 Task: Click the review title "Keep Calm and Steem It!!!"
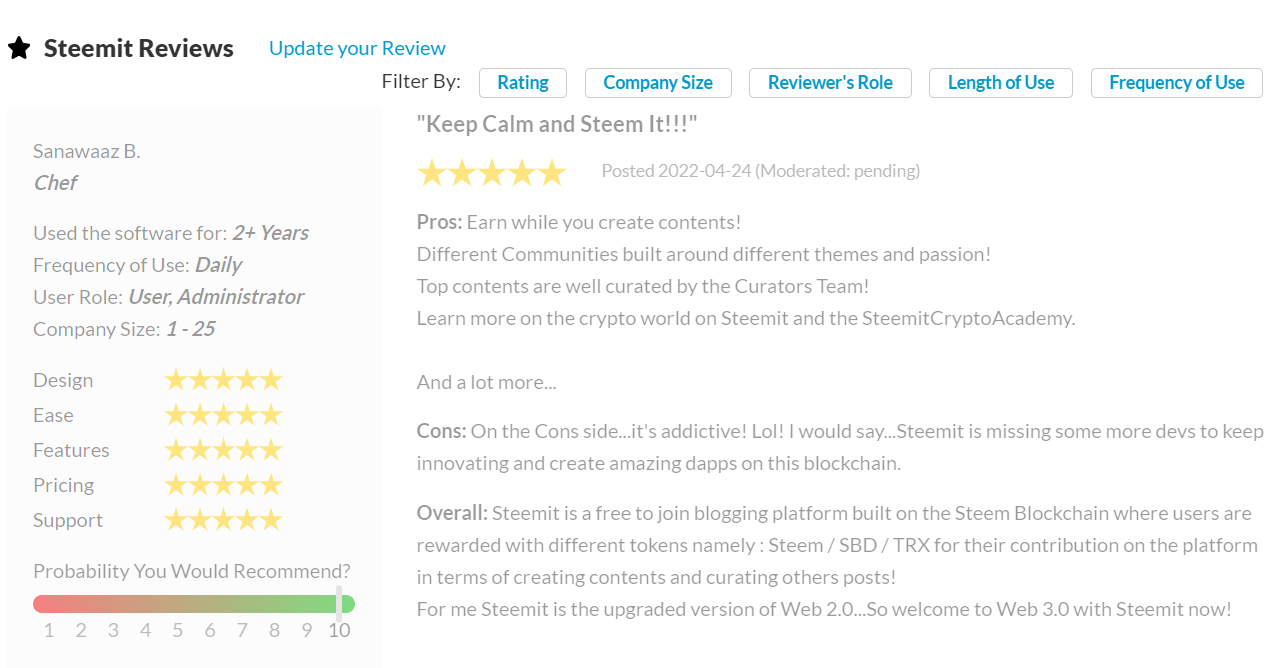(557, 124)
